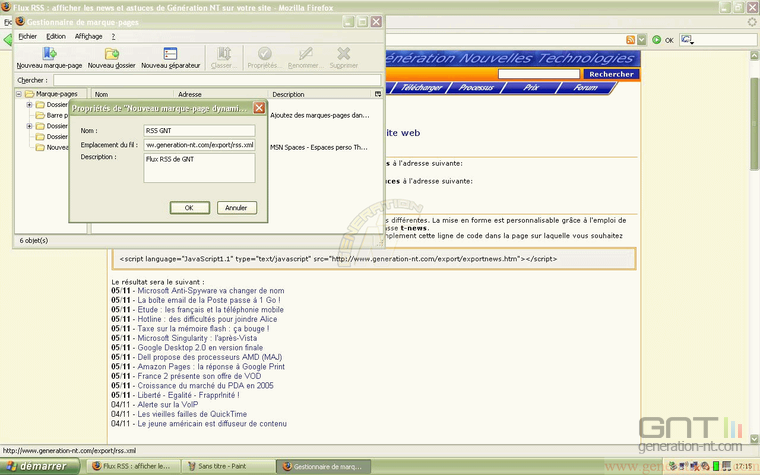The width and height of the screenshot is (760, 475).
Task: Select the Marque-pages root folder
Action: [x=51, y=94]
